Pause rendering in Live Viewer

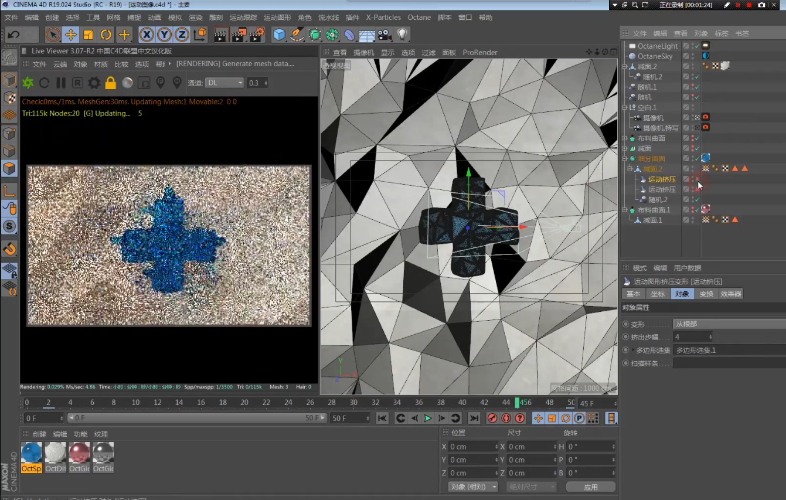[x=61, y=83]
